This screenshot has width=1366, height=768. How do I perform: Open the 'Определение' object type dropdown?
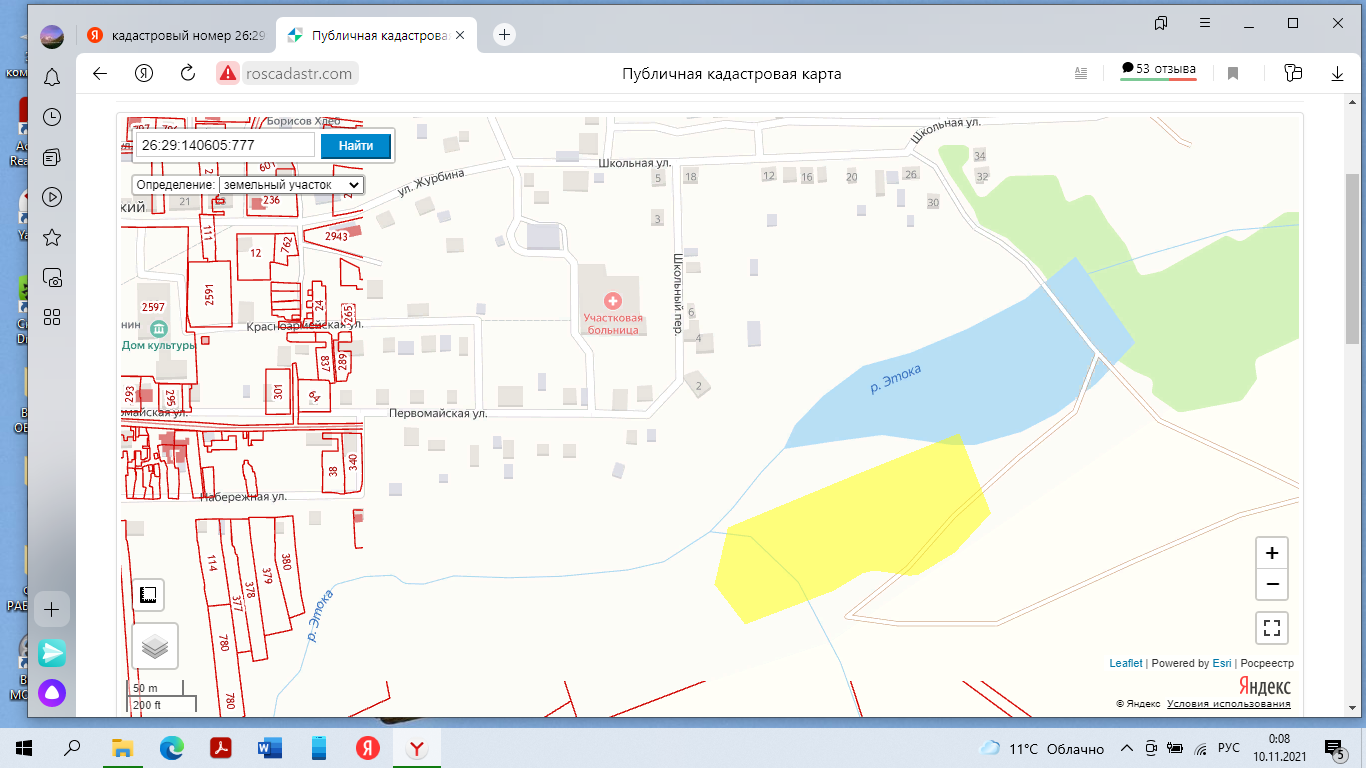[x=292, y=185]
